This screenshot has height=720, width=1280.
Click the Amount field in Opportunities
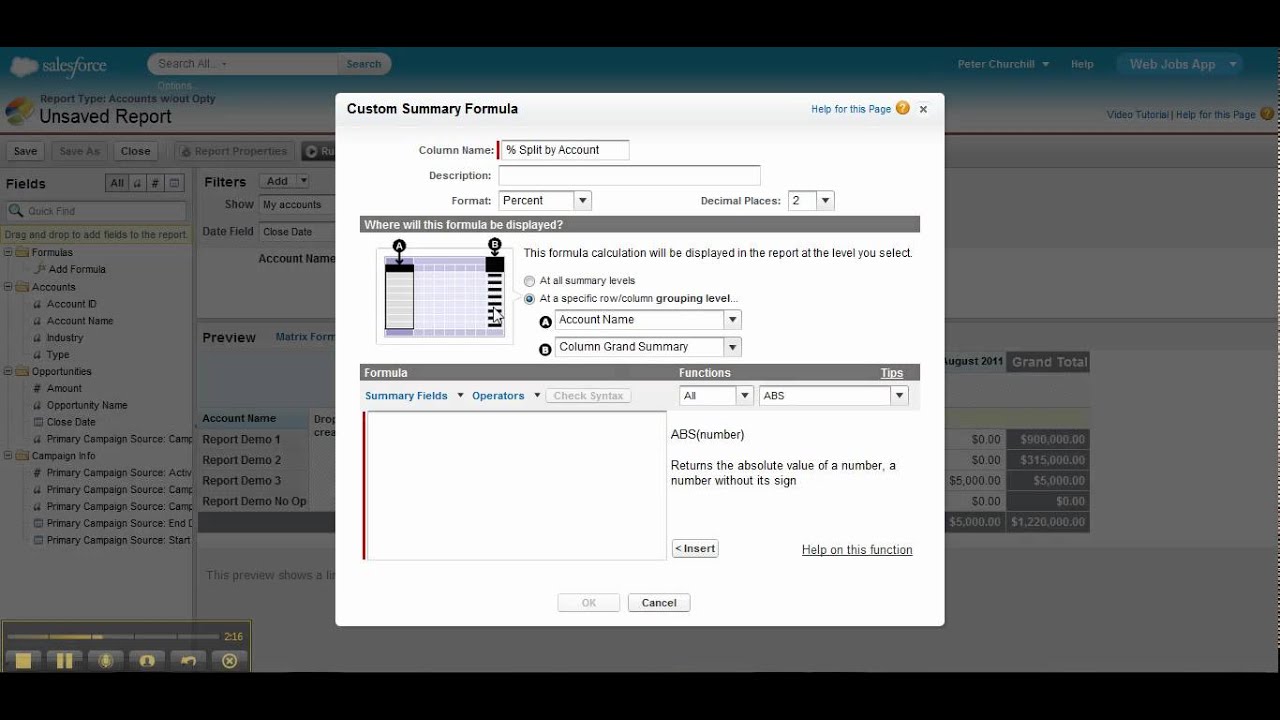(64, 388)
